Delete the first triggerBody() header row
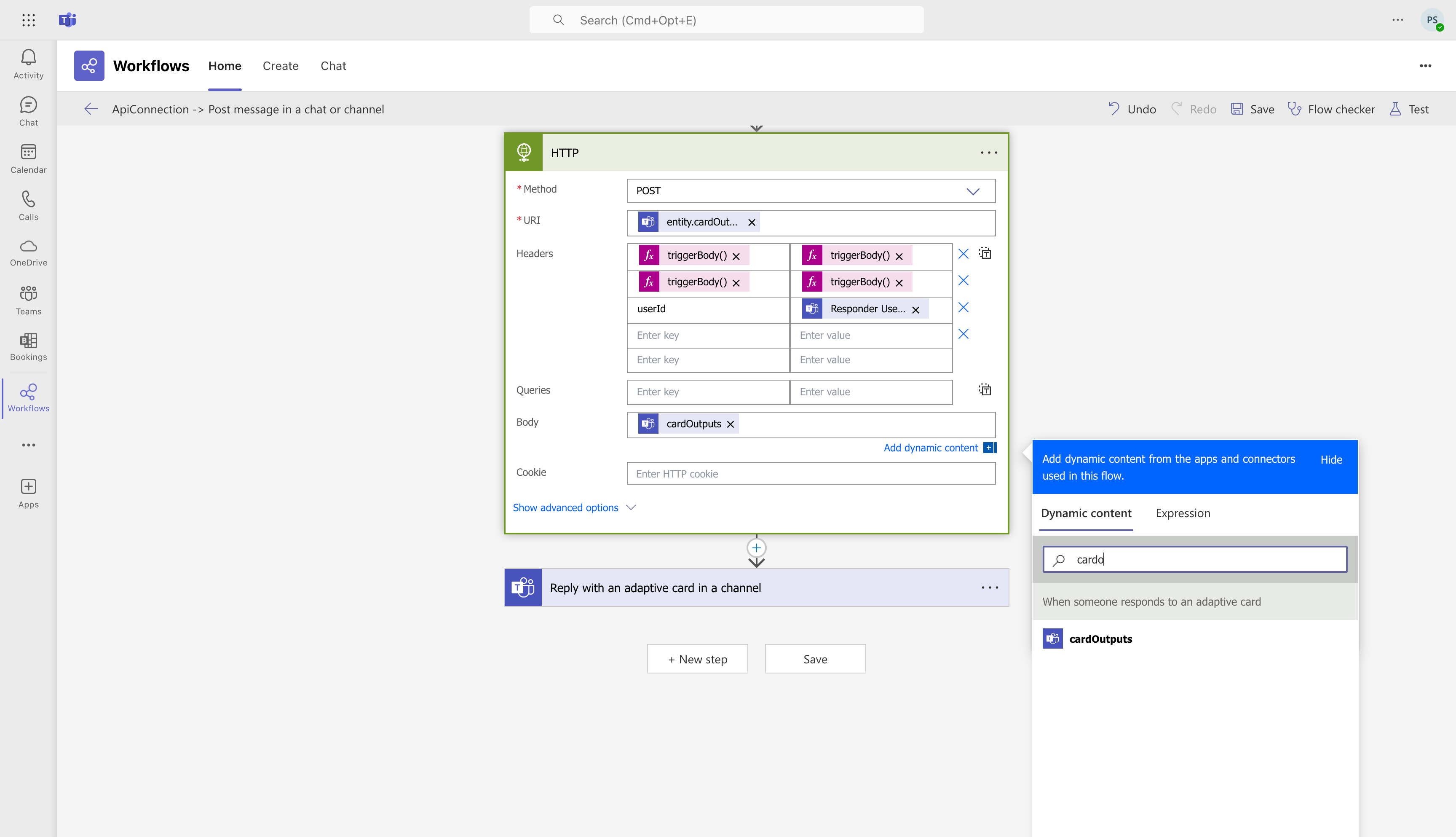 point(964,254)
